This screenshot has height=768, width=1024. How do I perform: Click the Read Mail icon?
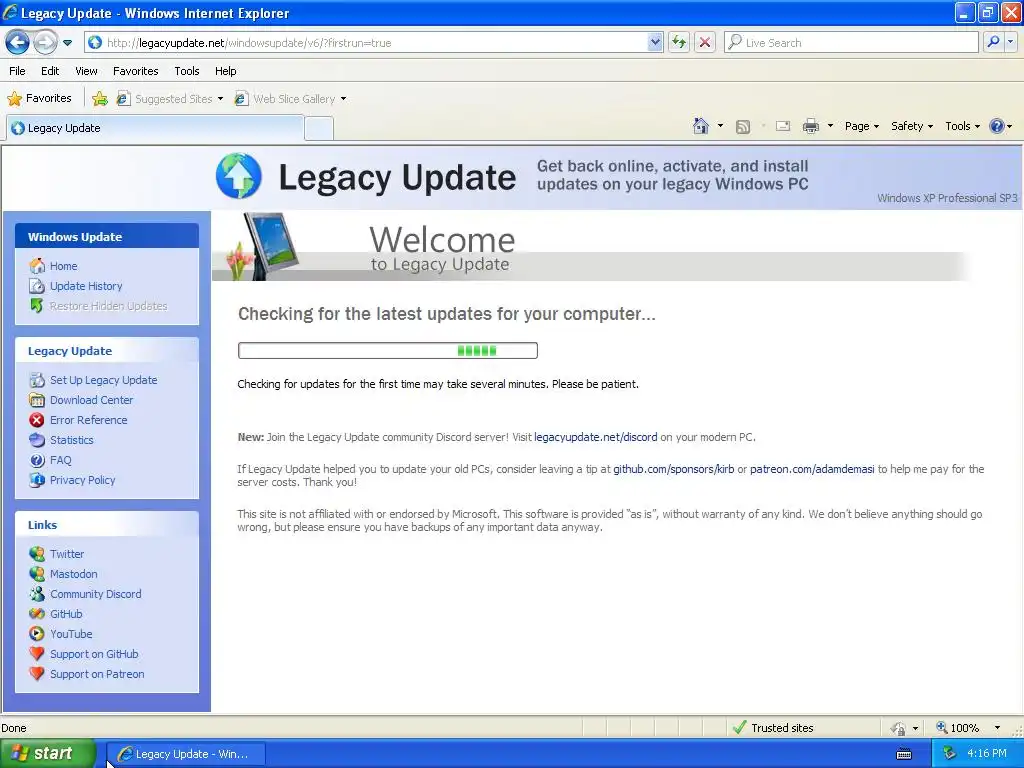pos(783,126)
